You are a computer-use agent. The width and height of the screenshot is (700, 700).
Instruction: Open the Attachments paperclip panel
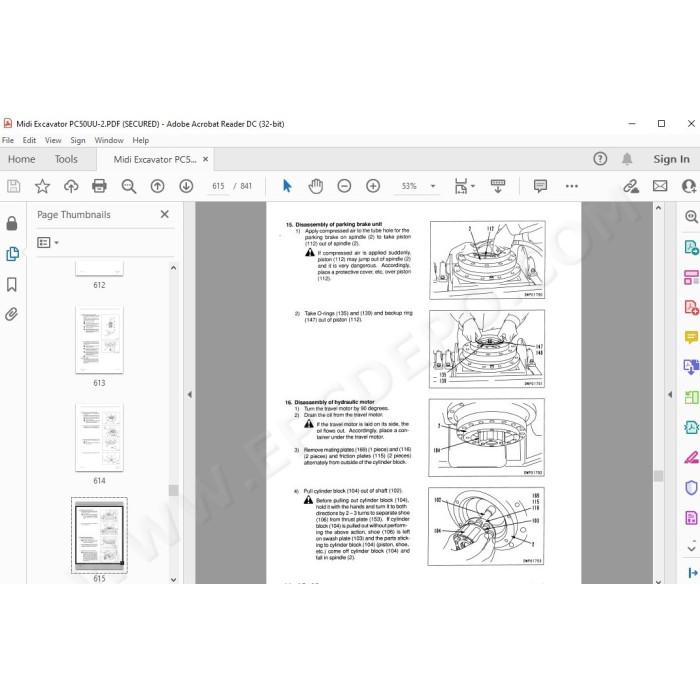12,314
